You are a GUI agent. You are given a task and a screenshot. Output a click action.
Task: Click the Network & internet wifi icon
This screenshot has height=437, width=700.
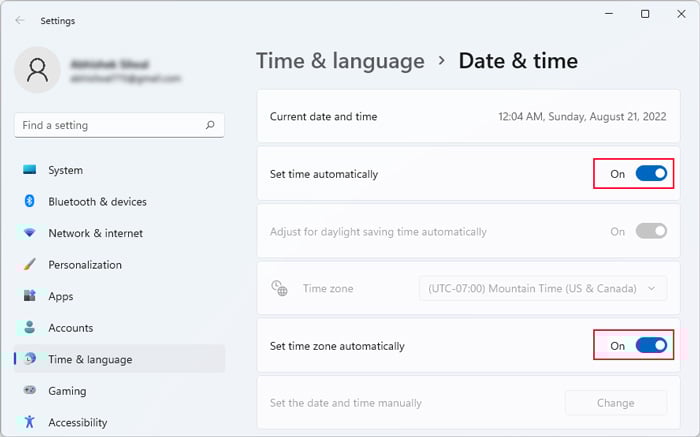pyautogui.click(x=29, y=233)
